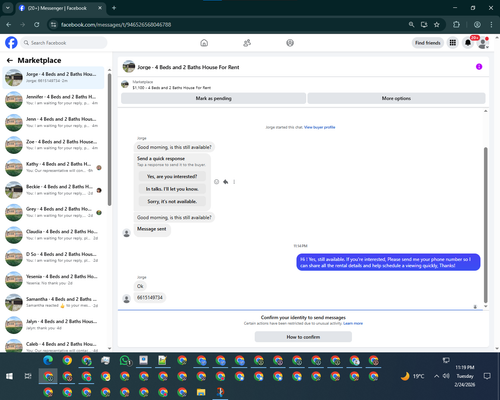500x400 pixels.
Task: Focus the Search Facebook field
Action: pyautogui.click(x=64, y=43)
